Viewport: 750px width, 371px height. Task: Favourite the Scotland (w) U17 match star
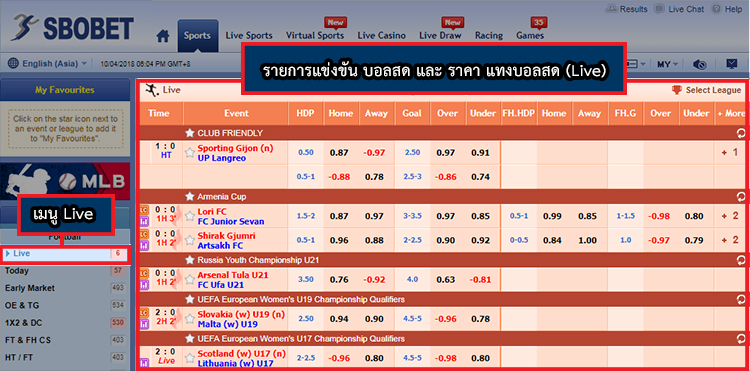(190, 359)
